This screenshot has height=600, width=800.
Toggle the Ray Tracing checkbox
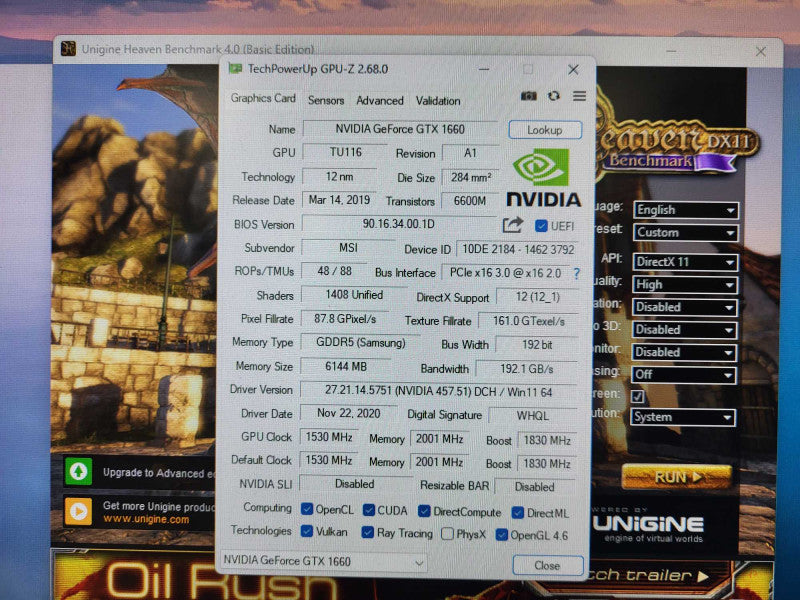point(367,533)
